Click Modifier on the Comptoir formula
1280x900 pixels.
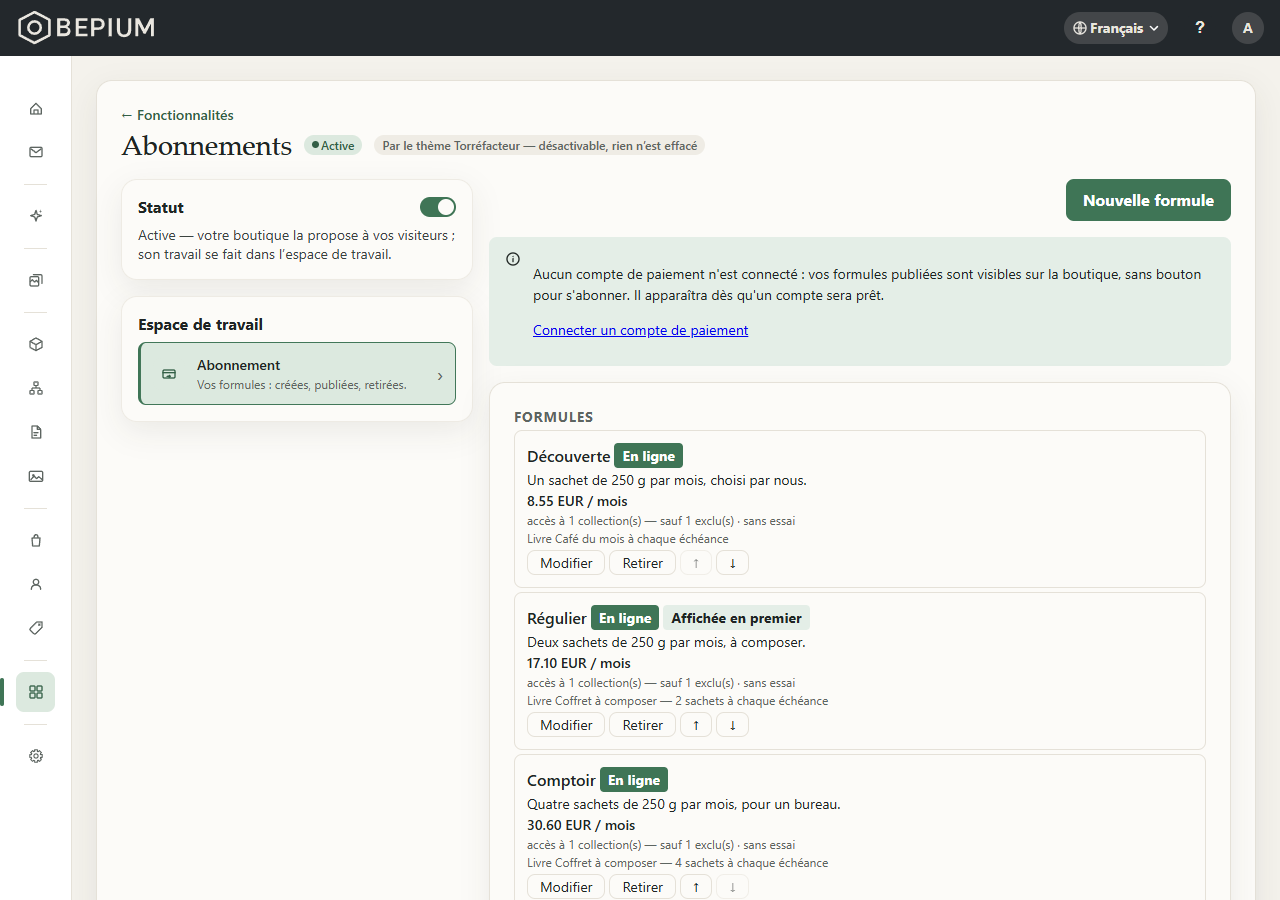point(566,887)
